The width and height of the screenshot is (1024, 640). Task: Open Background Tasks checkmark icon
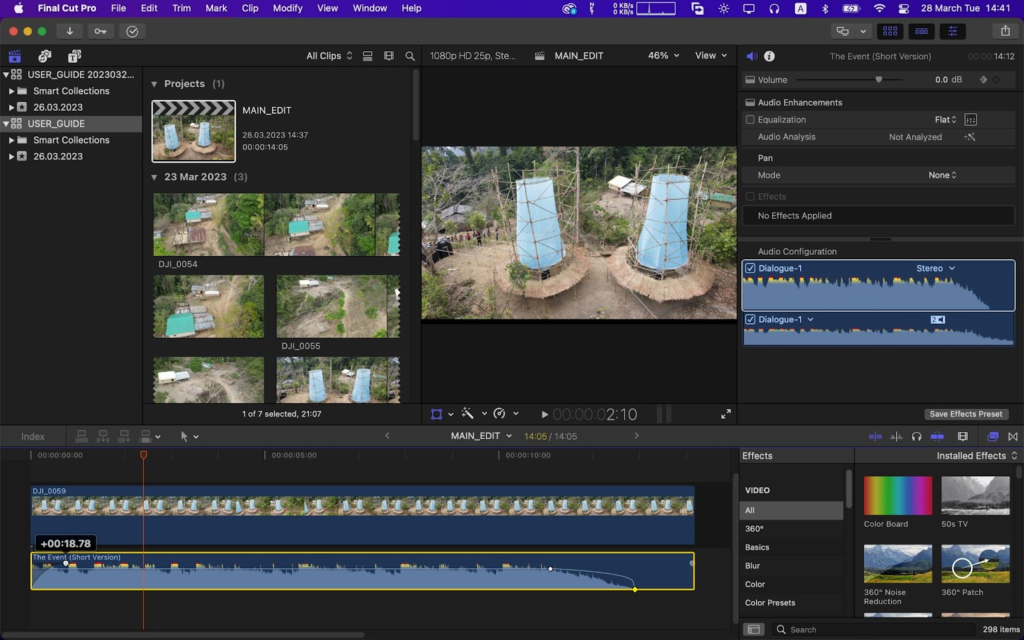132,31
